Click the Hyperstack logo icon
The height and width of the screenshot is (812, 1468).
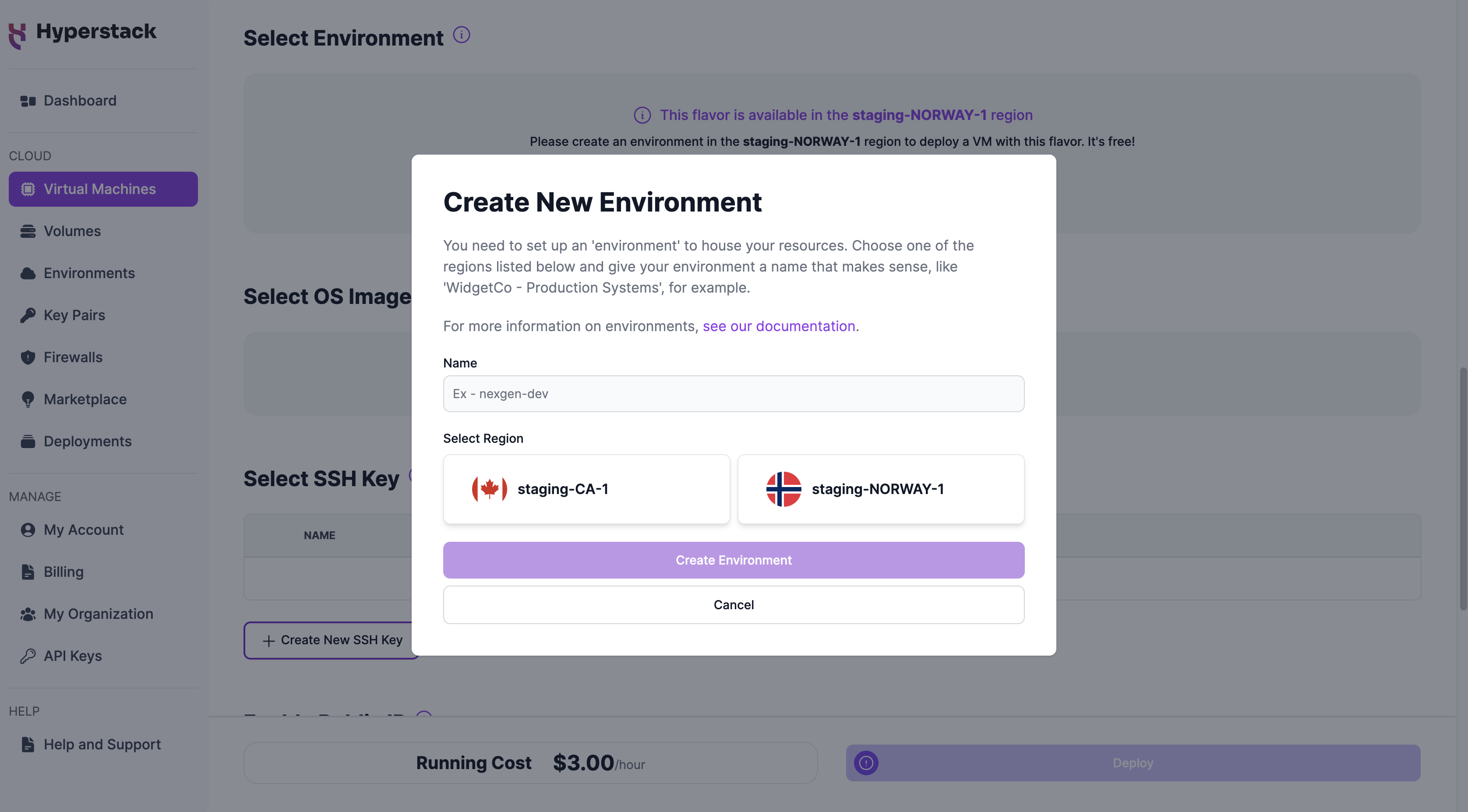point(18,36)
